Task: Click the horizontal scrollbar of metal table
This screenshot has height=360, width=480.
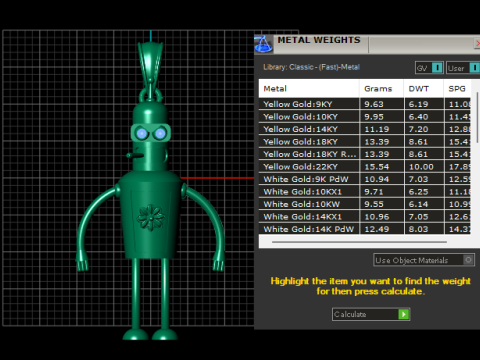Action: pos(359,242)
